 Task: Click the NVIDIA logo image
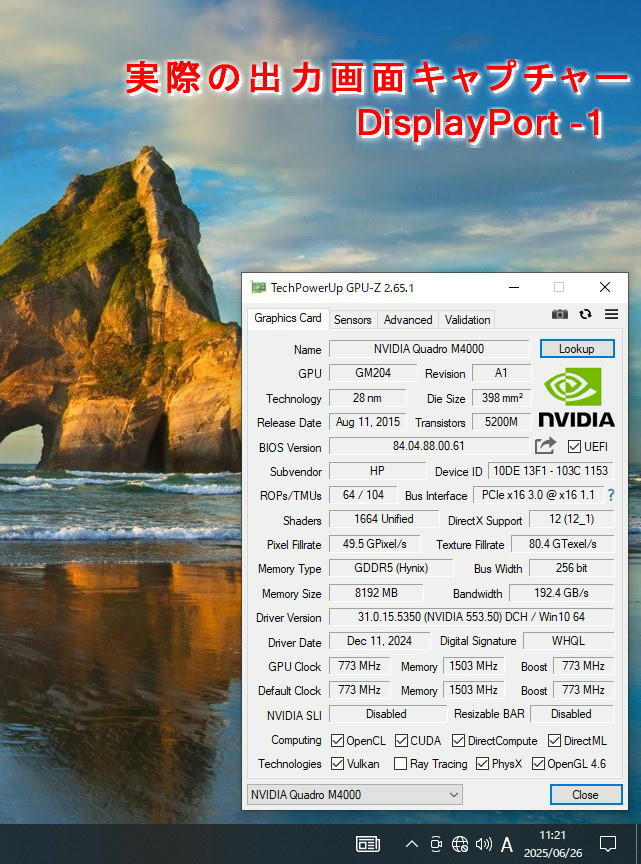coord(576,398)
